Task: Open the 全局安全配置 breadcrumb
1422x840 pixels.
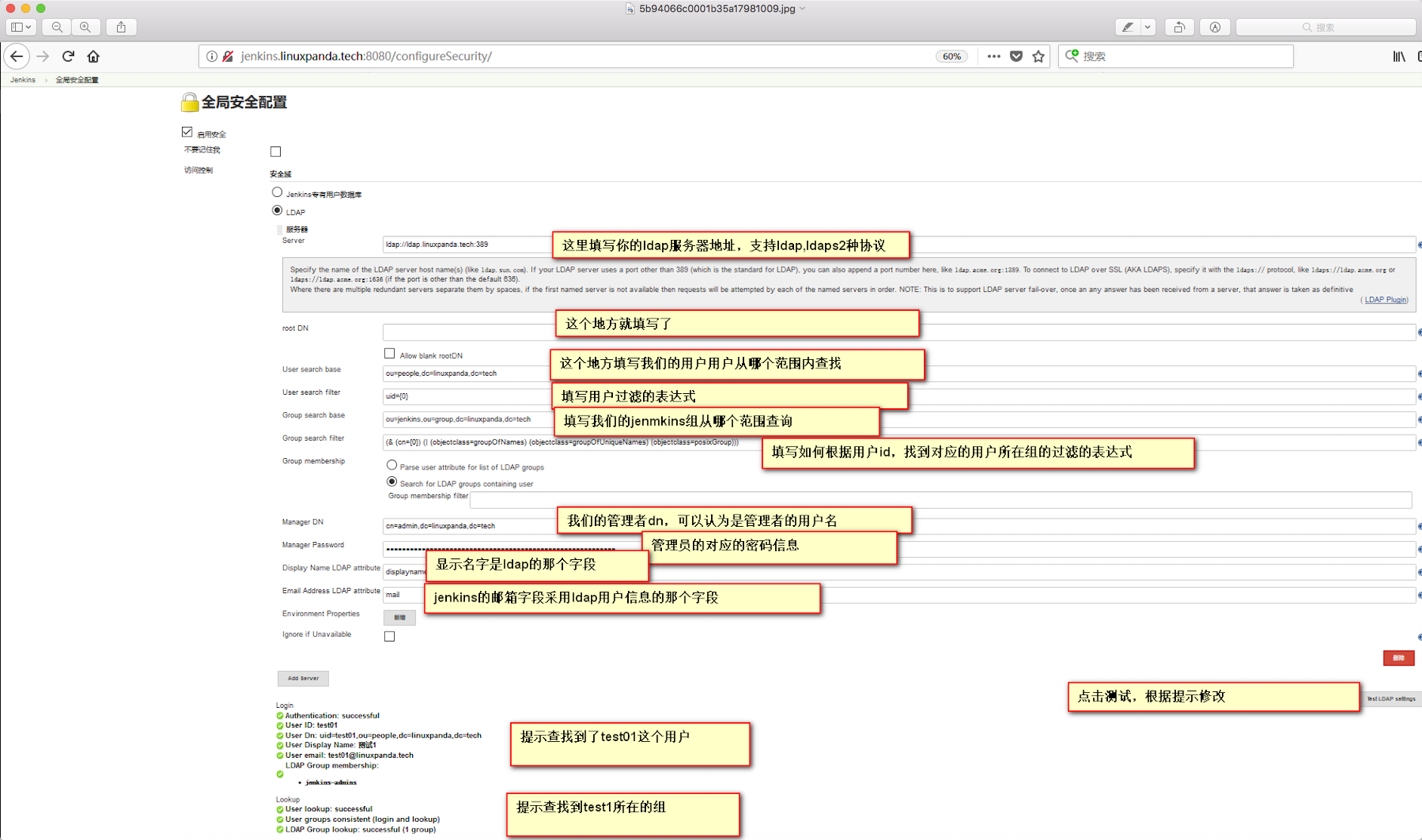Action: tap(77, 80)
